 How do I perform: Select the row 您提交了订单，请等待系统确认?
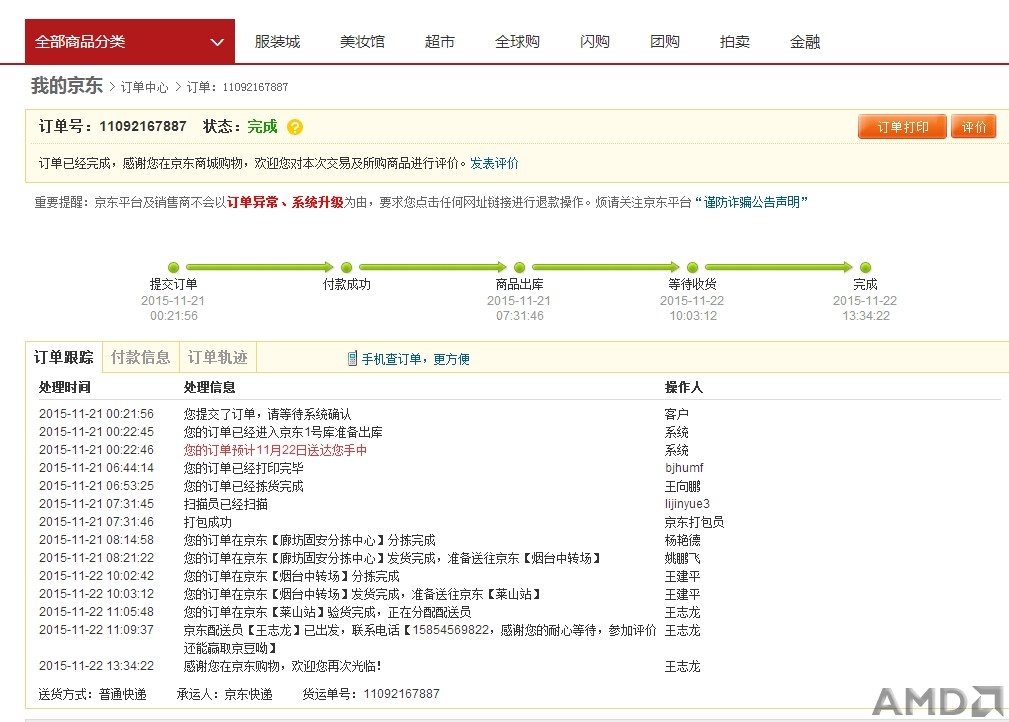point(267,414)
